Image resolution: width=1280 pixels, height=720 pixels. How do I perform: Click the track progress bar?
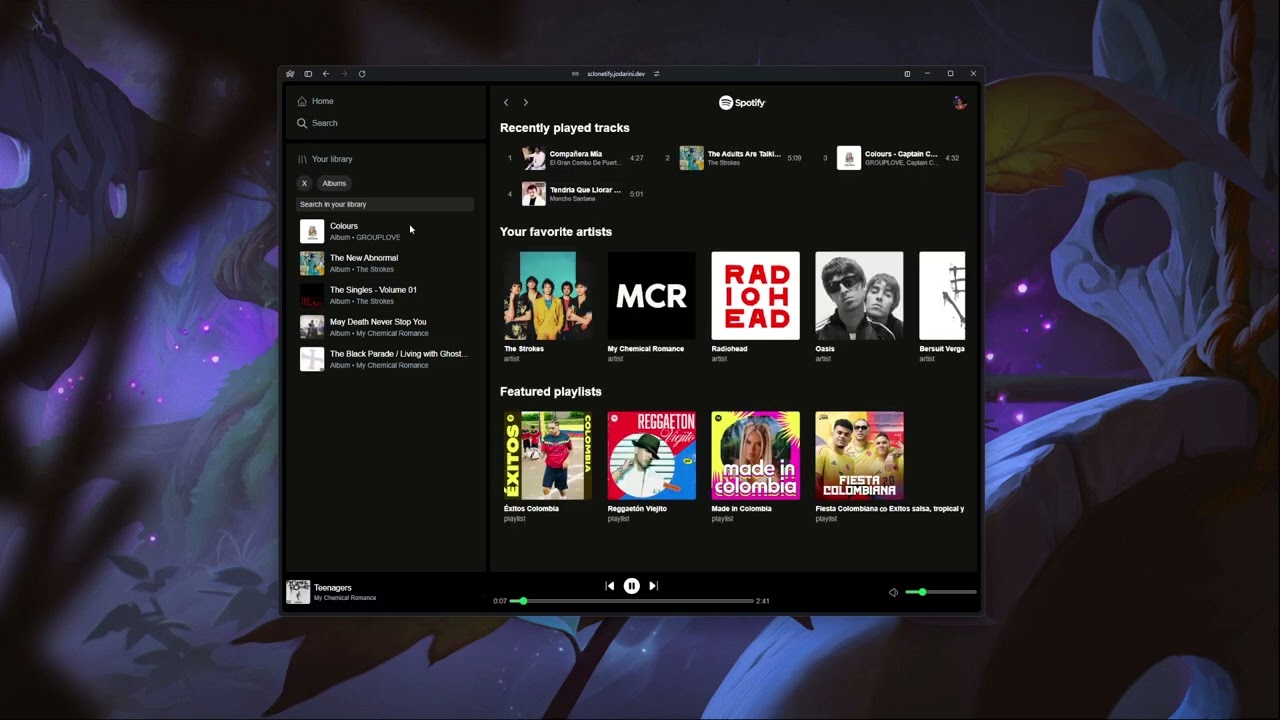[632, 601]
